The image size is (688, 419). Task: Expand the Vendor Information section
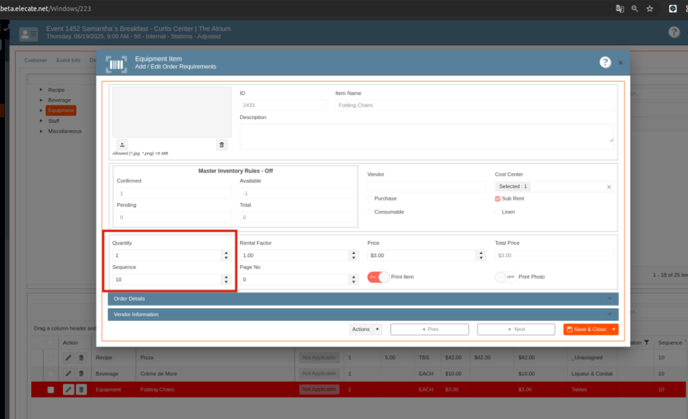pyautogui.click(x=363, y=314)
